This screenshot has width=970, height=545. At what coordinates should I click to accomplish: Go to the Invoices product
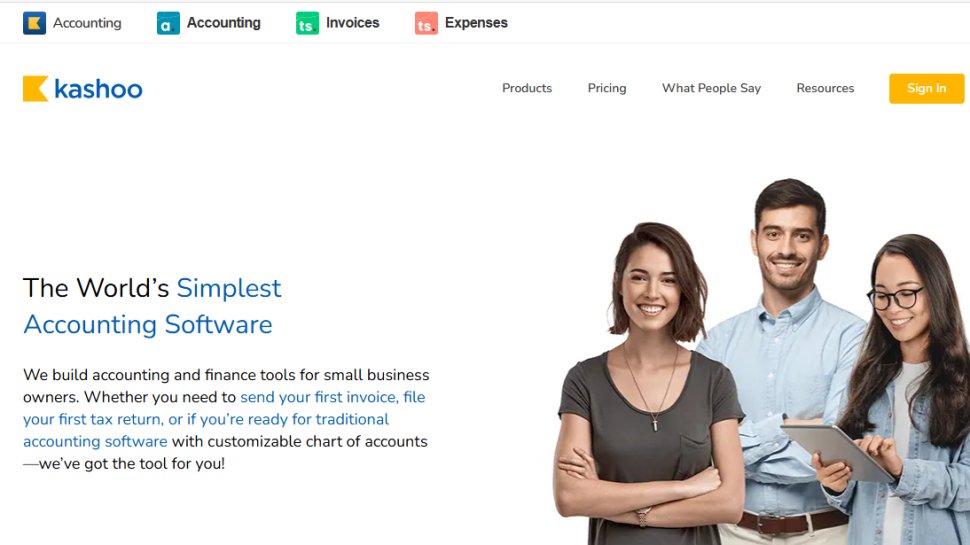(x=353, y=23)
